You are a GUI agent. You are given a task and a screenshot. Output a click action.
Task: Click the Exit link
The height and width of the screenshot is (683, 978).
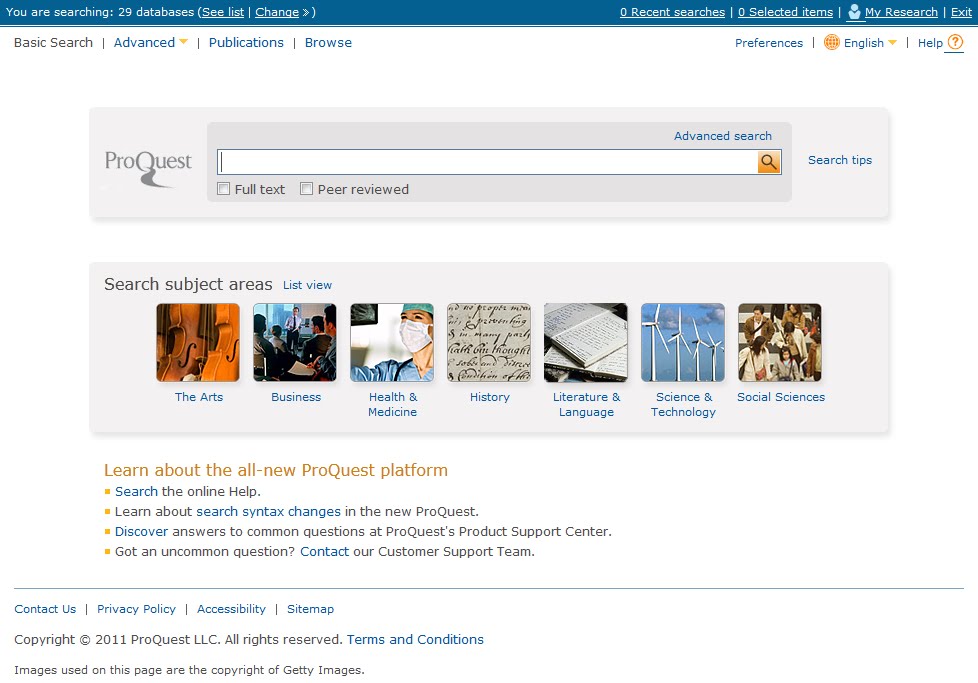(x=961, y=12)
